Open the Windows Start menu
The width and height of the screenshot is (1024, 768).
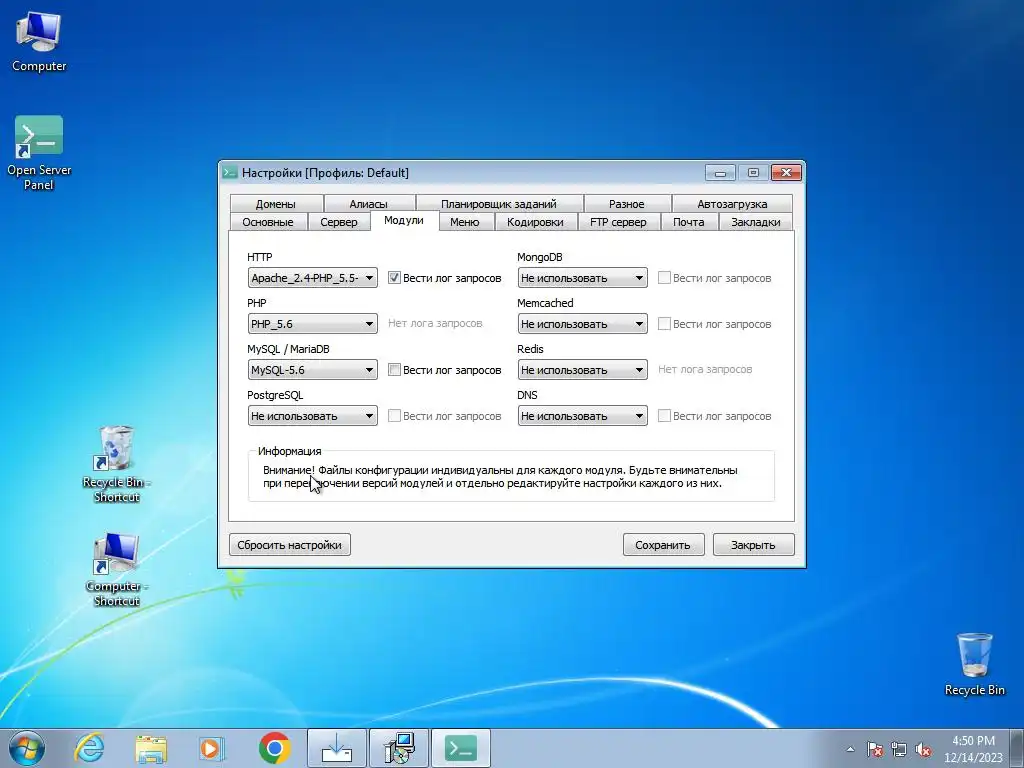(27, 748)
